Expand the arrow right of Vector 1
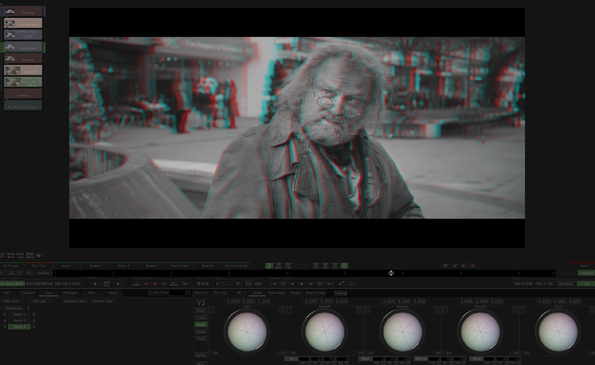 click(x=34, y=315)
